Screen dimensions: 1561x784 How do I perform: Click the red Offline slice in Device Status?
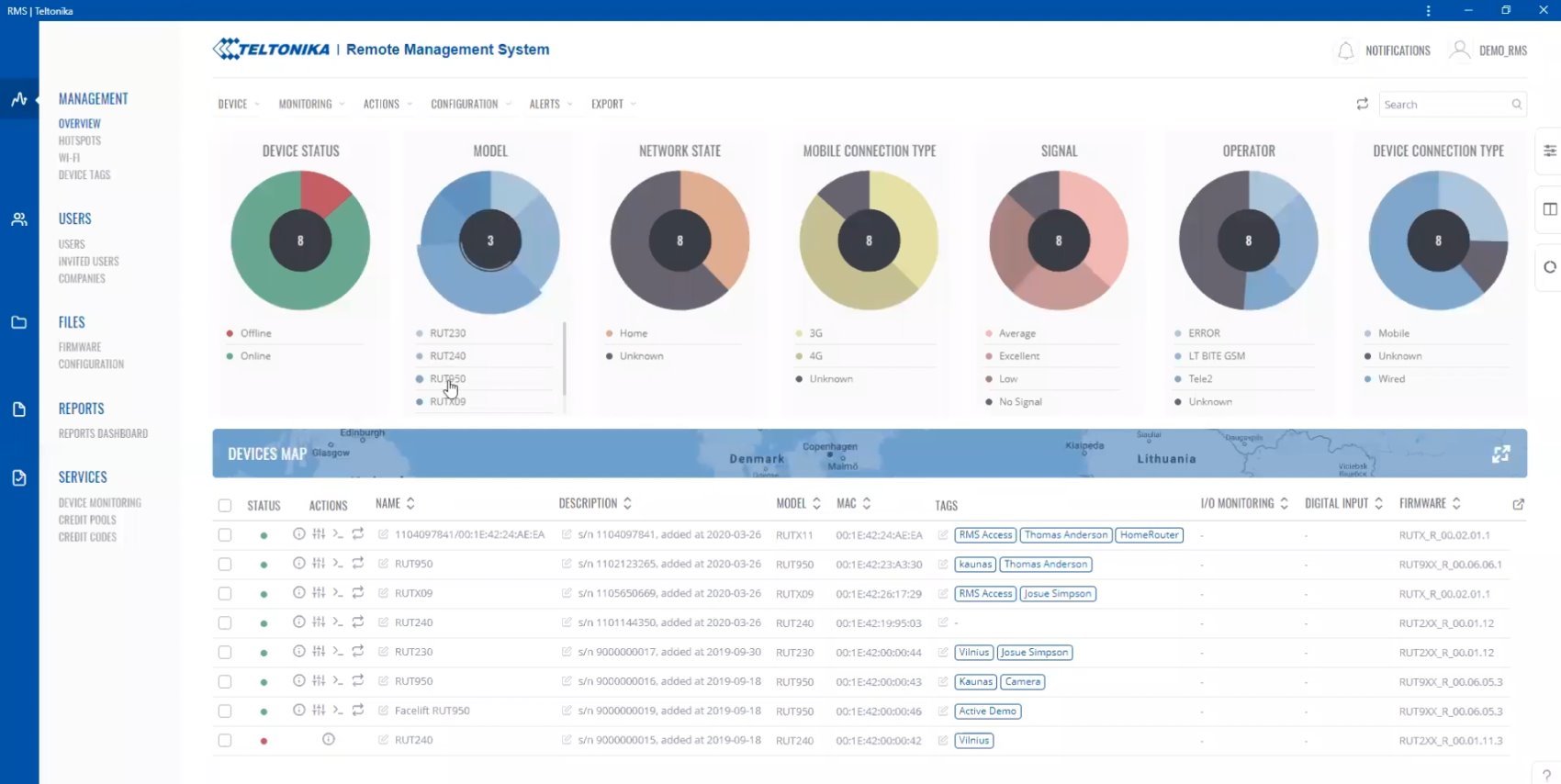pyautogui.click(x=323, y=191)
